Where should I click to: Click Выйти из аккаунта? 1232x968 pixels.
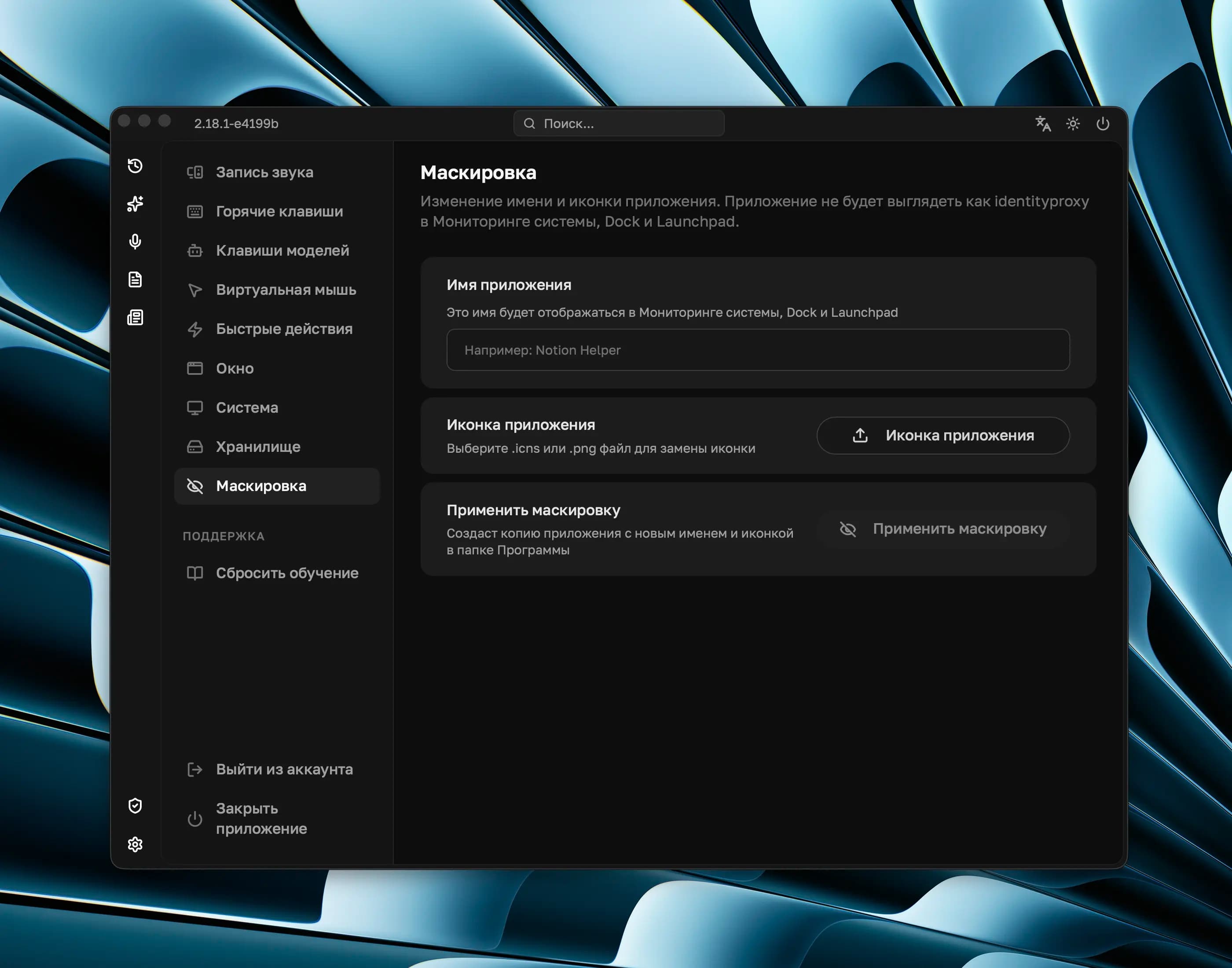click(x=284, y=769)
